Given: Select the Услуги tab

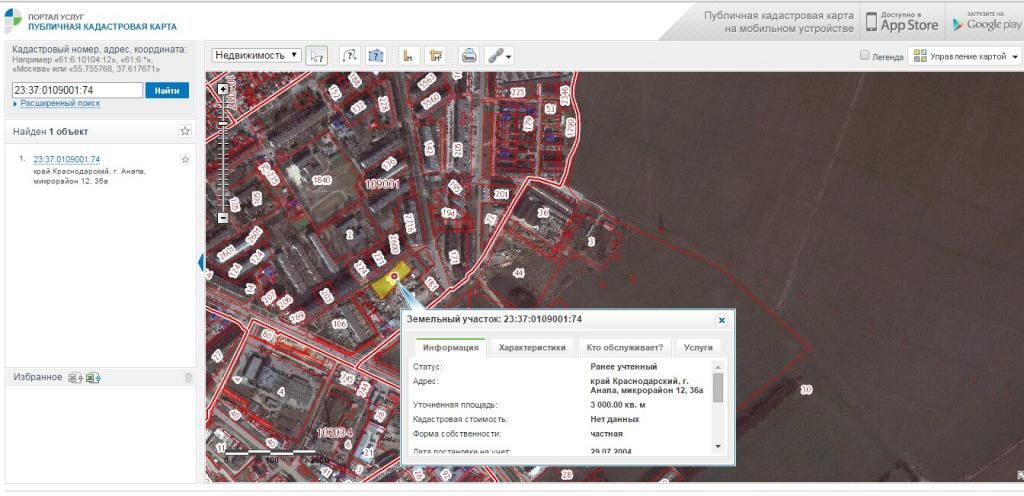Looking at the screenshot, I should coord(697,347).
